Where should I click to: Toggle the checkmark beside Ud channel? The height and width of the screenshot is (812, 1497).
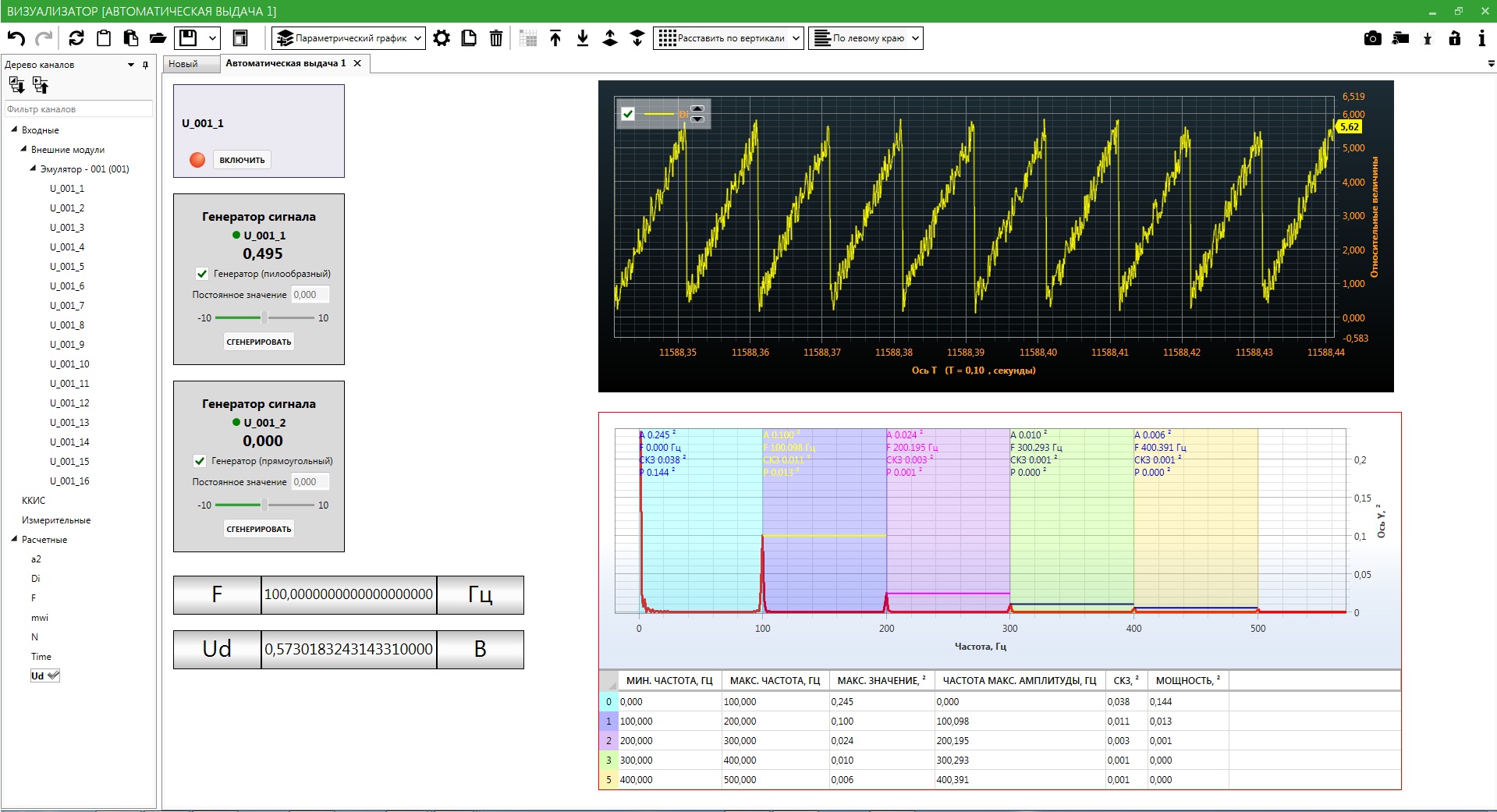tap(53, 675)
